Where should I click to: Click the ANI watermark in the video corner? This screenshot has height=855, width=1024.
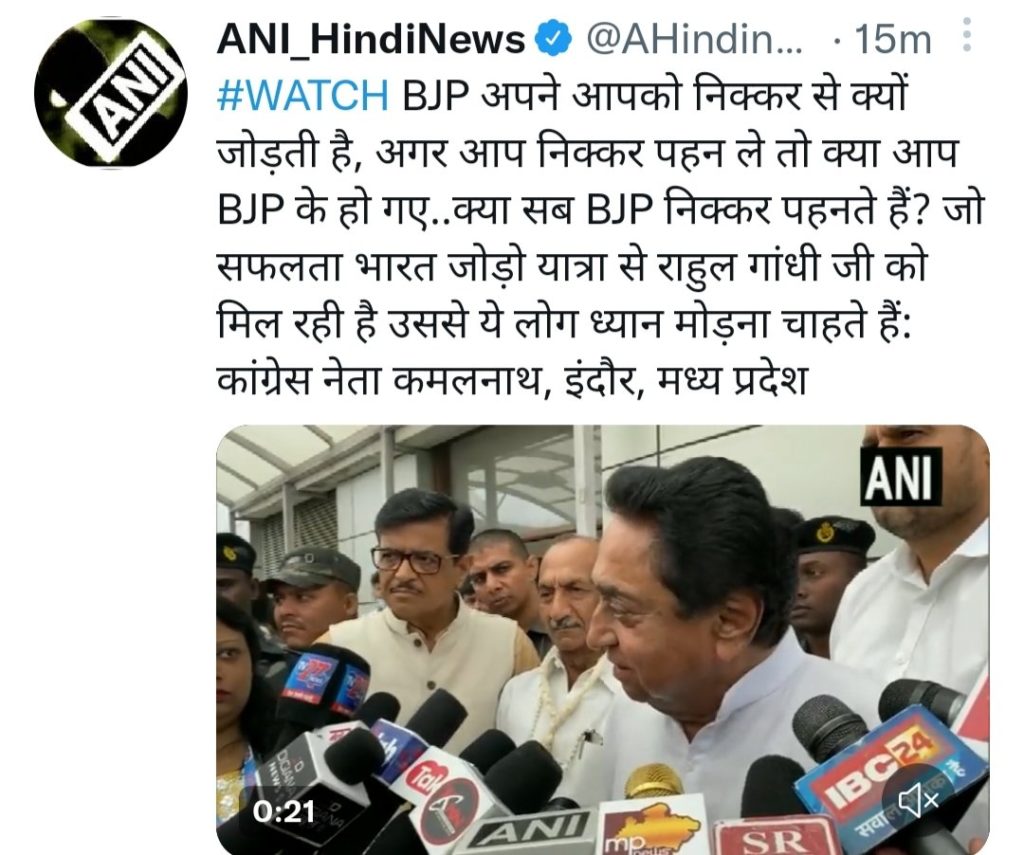(901, 477)
